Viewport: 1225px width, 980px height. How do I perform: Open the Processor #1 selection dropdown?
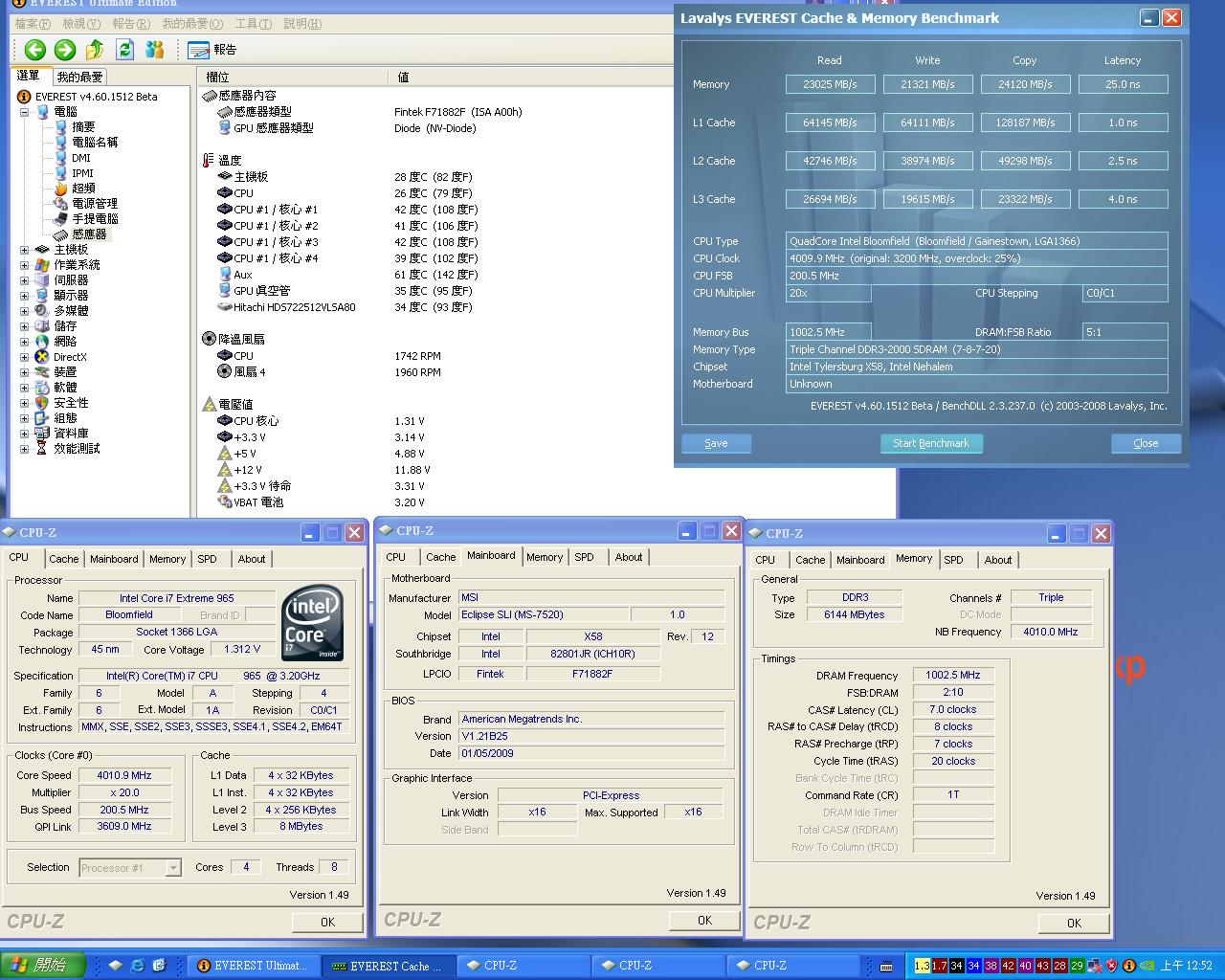pos(173,868)
